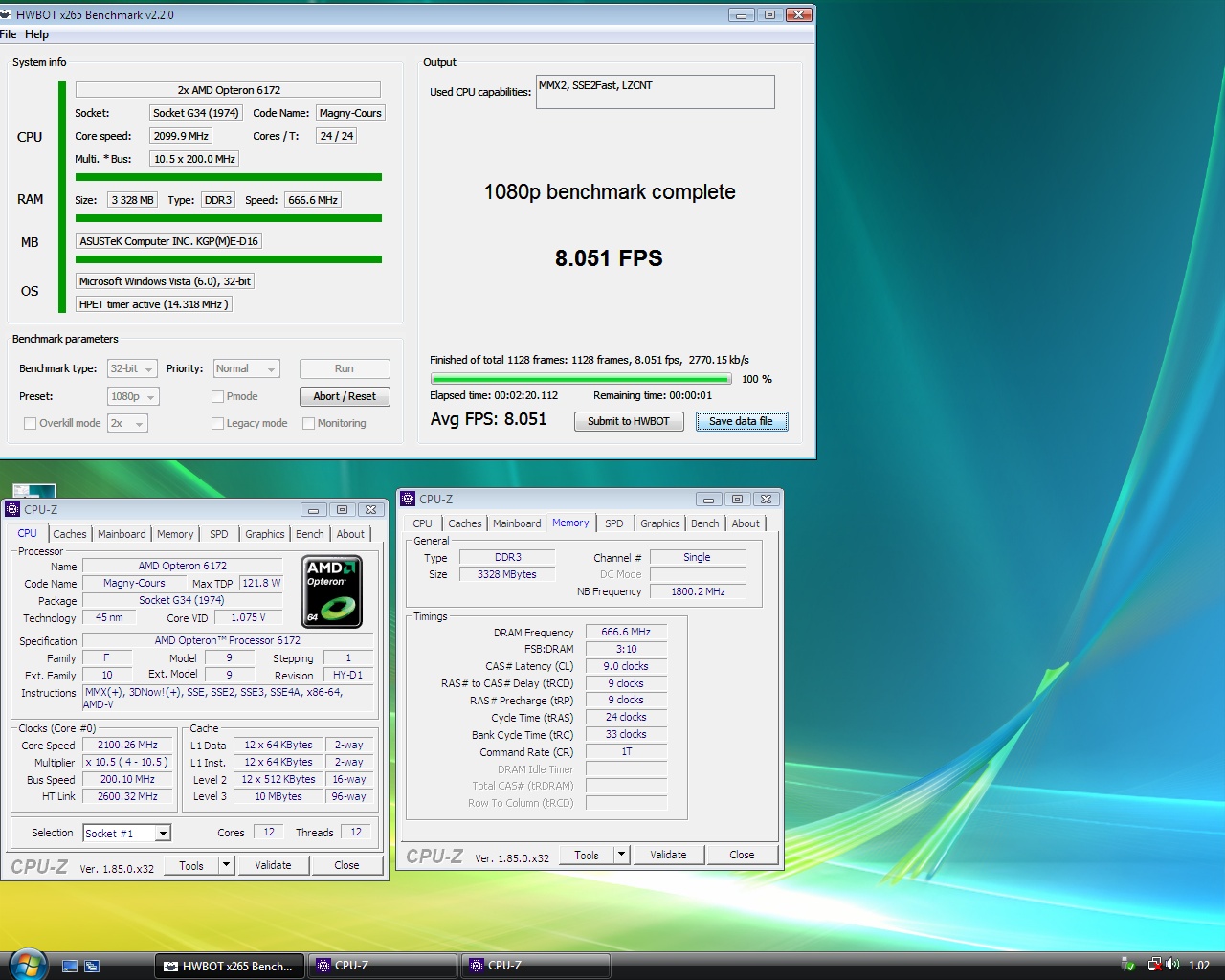This screenshot has height=980, width=1225.
Task: Switch to second CPU-Z taskbar button
Action: coord(535,966)
